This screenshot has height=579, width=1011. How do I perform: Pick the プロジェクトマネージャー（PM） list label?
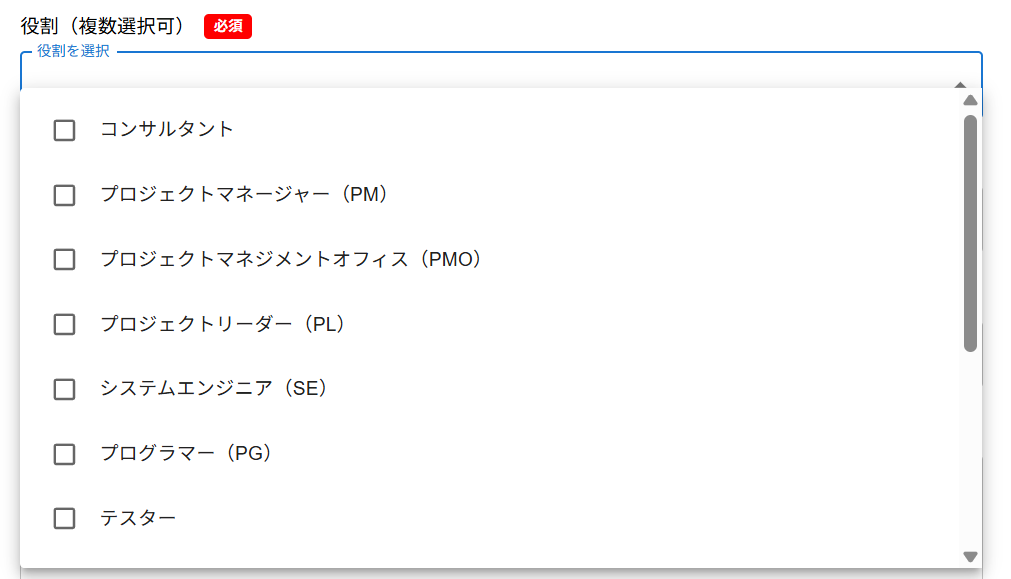[x=244, y=194]
